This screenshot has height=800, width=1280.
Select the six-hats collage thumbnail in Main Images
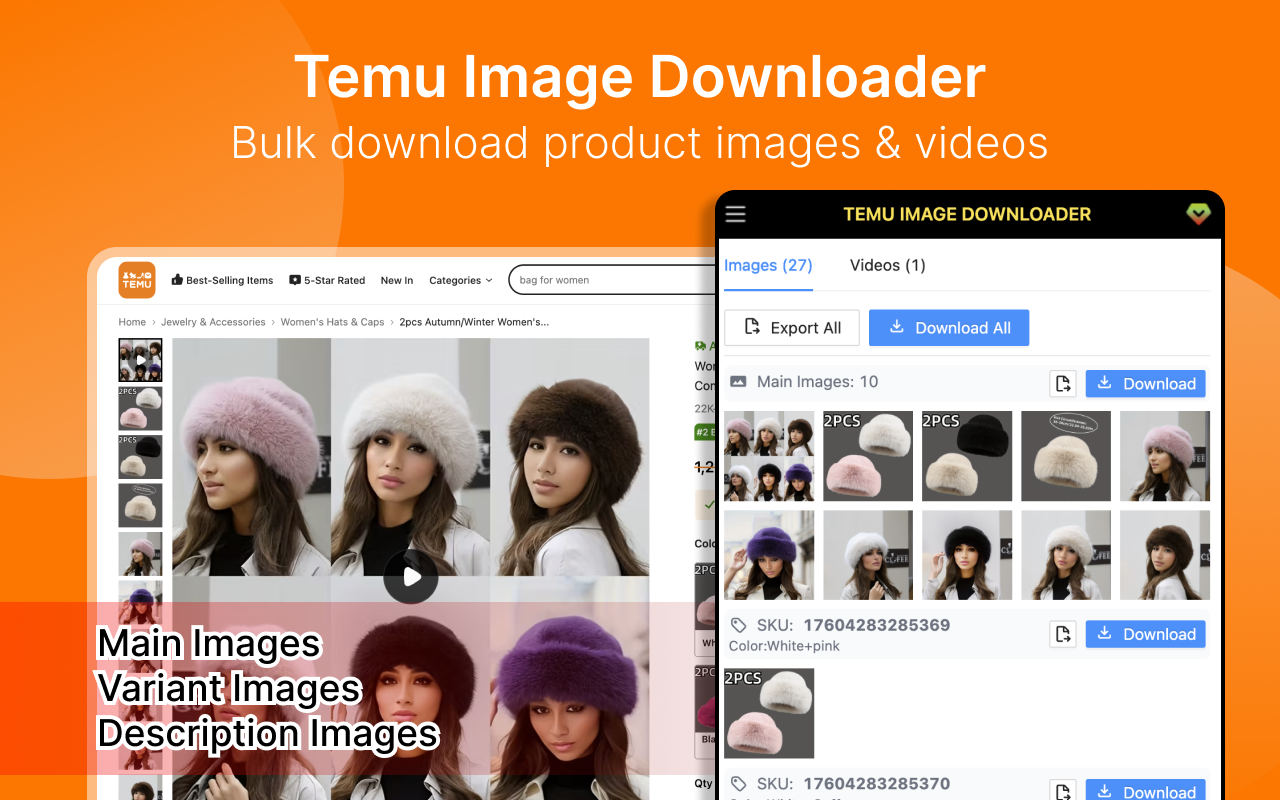point(769,456)
